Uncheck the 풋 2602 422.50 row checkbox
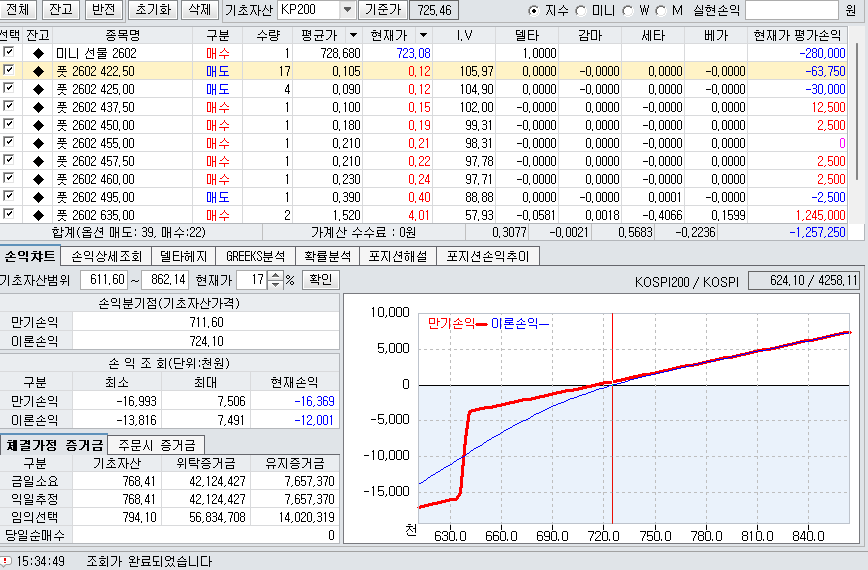 8,70
